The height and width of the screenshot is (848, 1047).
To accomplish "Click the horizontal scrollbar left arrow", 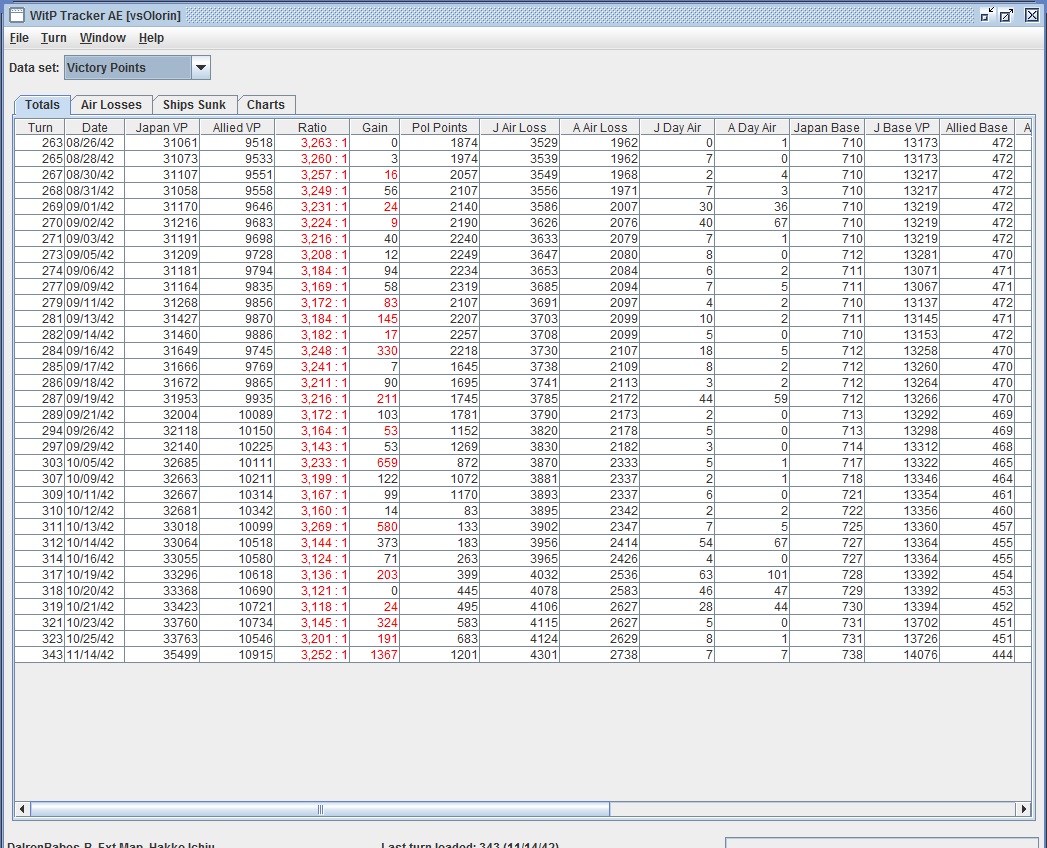I will pos(22,809).
